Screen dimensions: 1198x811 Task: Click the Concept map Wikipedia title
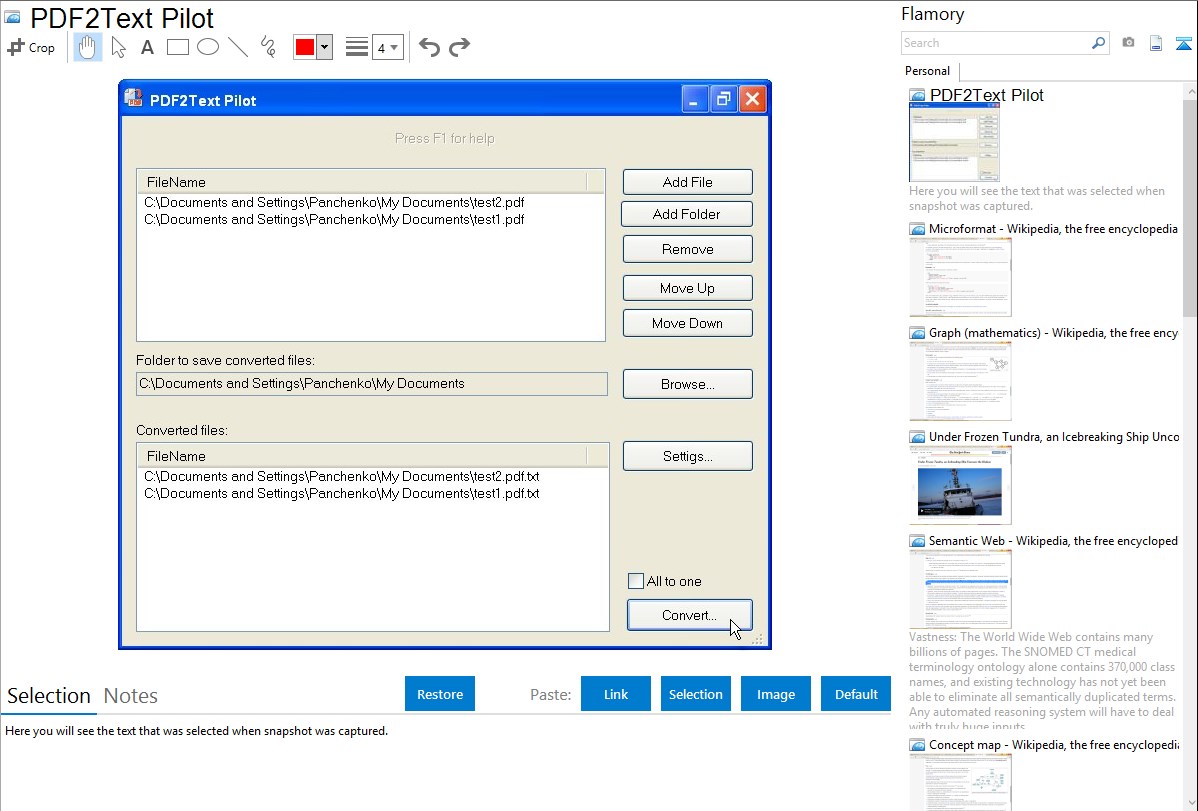point(1054,744)
